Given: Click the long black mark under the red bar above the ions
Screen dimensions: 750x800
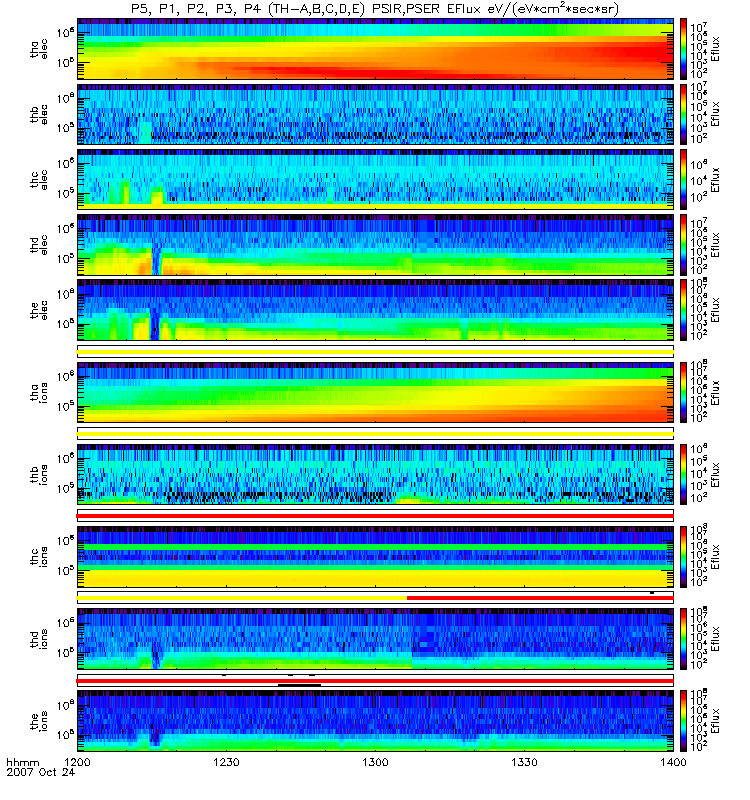Looking at the screenshot, I should coord(299,685).
